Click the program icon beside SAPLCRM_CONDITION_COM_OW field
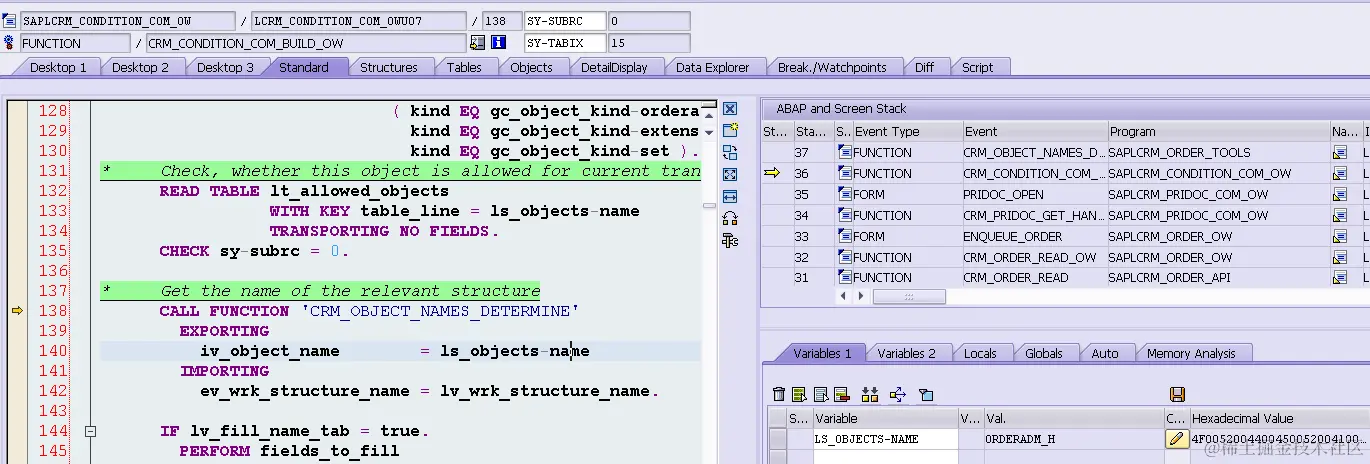 pos(10,21)
